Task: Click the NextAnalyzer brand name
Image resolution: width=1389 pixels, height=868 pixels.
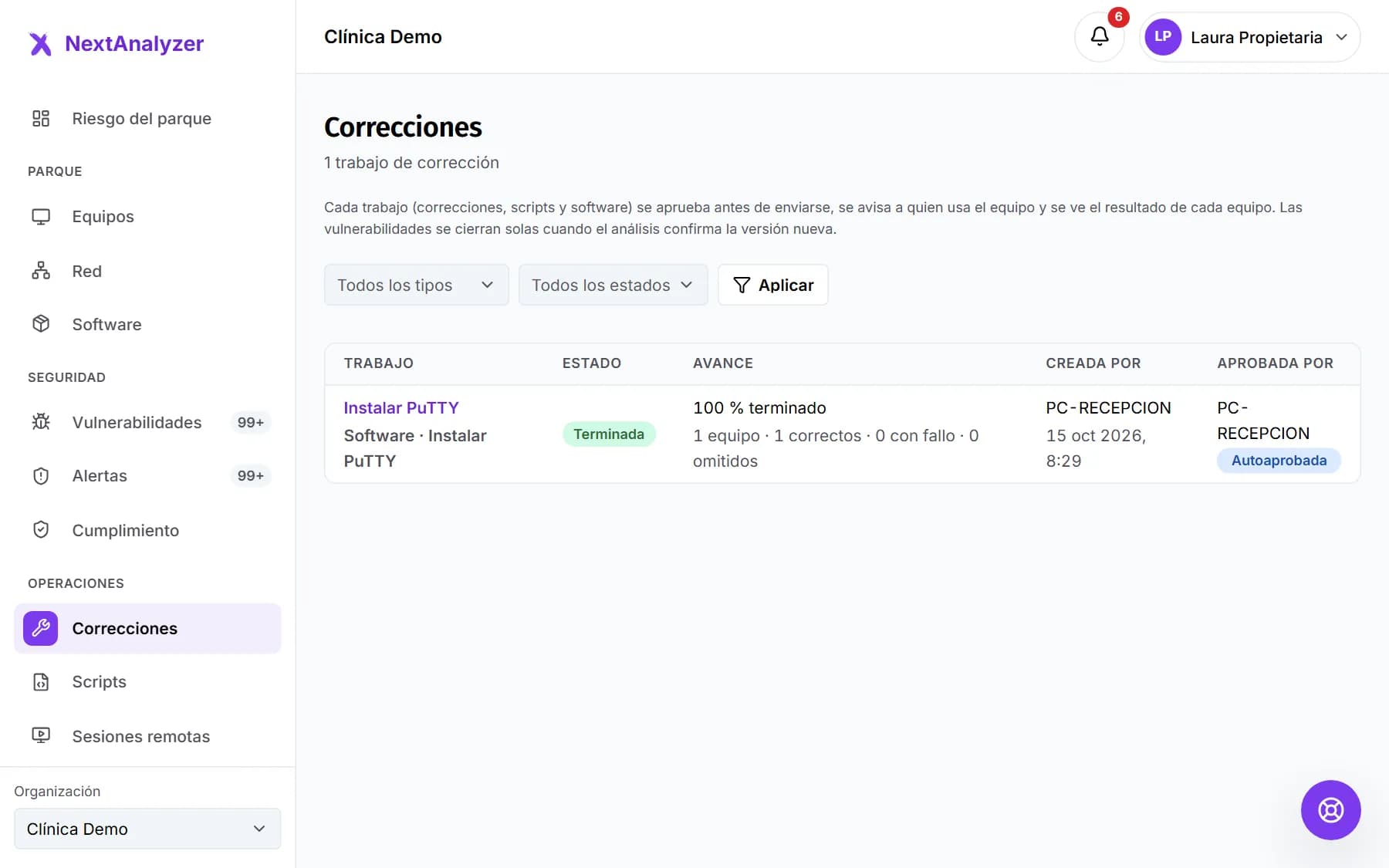Action: (x=134, y=44)
